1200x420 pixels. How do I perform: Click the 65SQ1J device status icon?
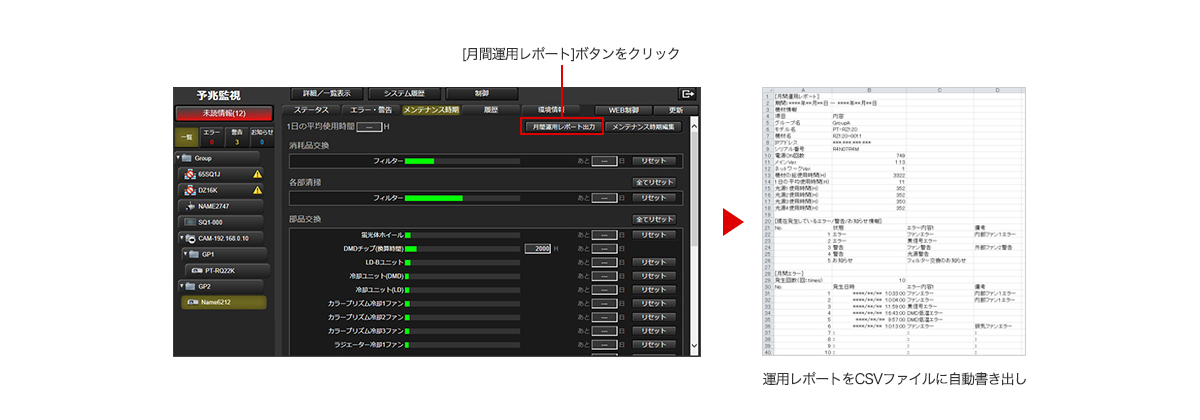[x=189, y=174]
